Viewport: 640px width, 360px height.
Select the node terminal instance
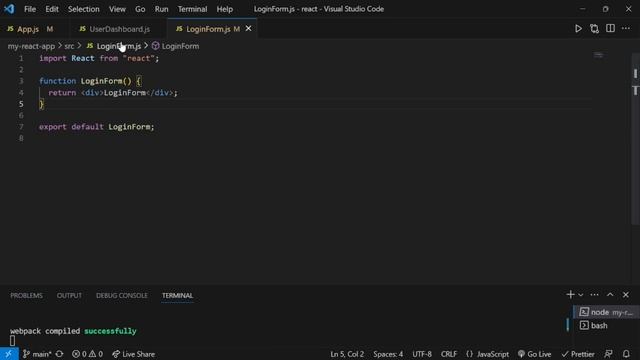606,312
